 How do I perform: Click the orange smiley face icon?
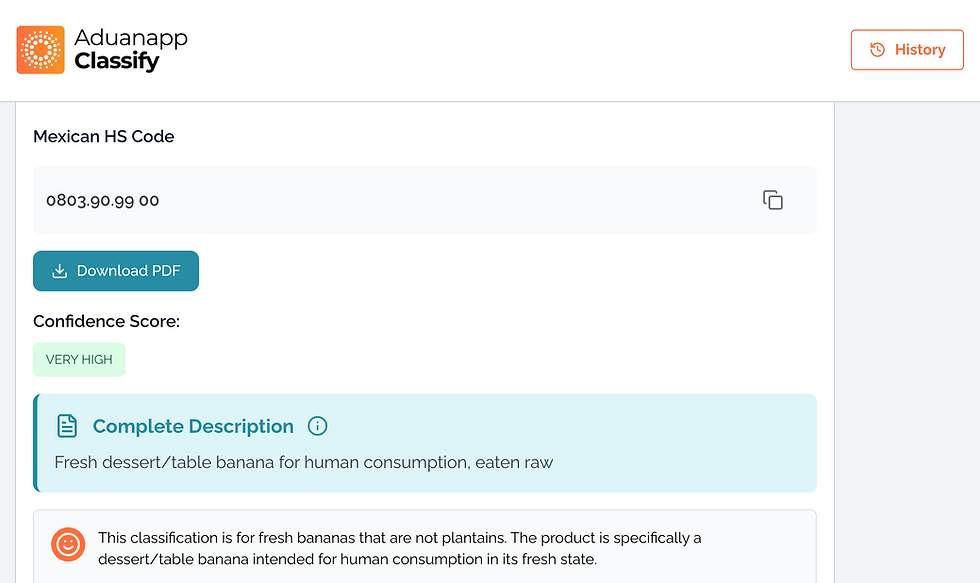coord(68,544)
